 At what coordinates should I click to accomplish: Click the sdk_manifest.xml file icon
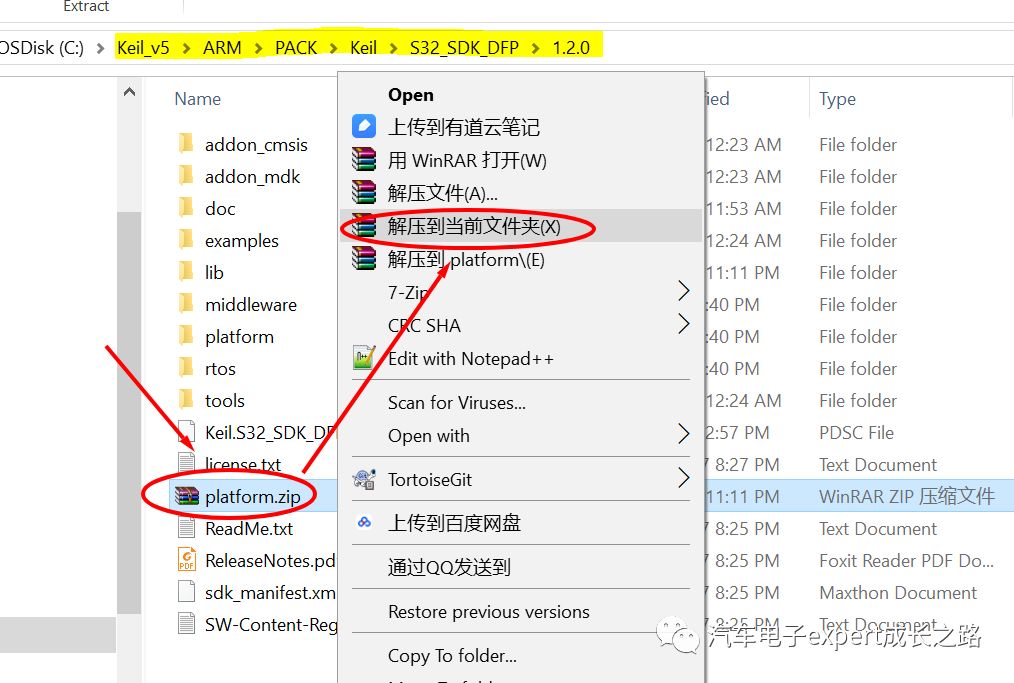186,592
